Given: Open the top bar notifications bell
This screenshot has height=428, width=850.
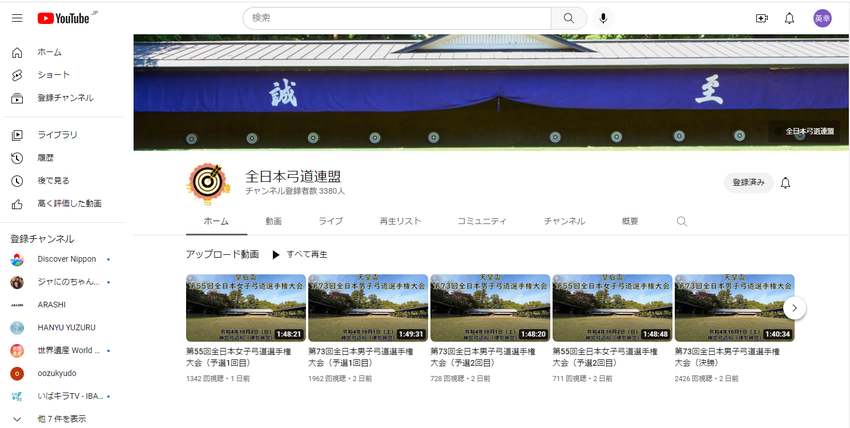Looking at the screenshot, I should tap(789, 18).
